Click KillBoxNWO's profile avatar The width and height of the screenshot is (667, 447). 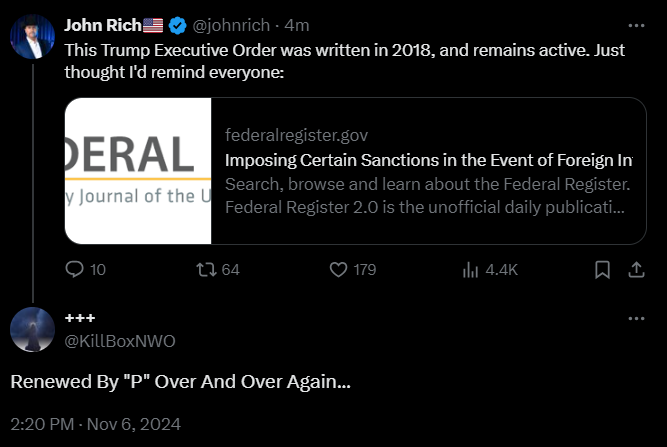coord(32,329)
